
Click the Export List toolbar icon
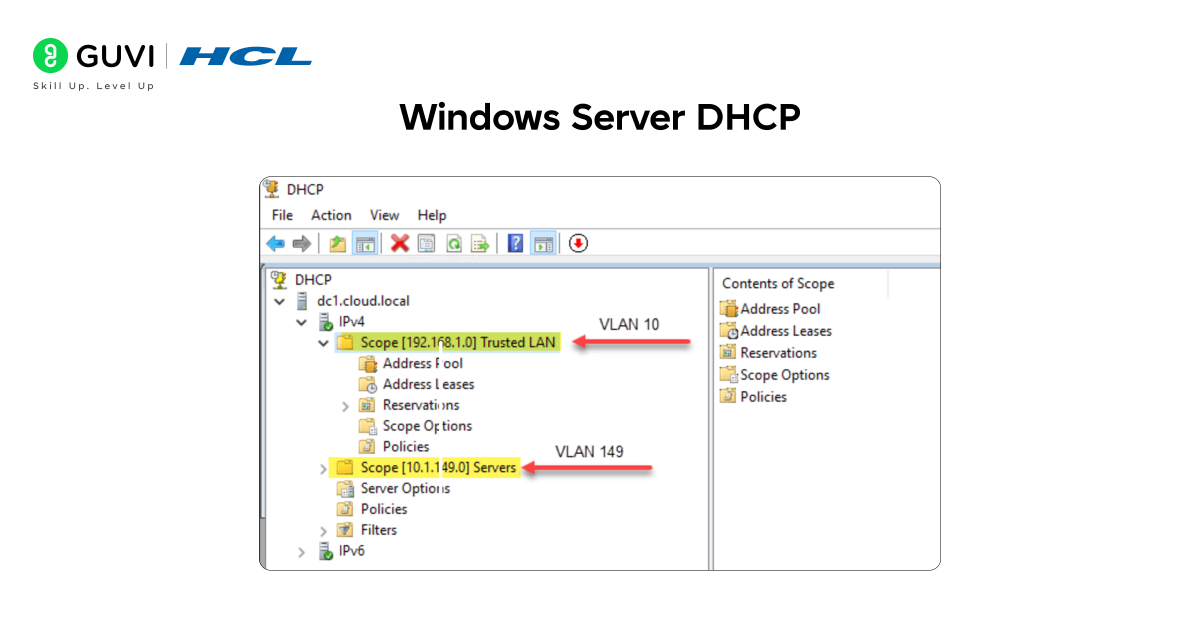click(x=479, y=243)
